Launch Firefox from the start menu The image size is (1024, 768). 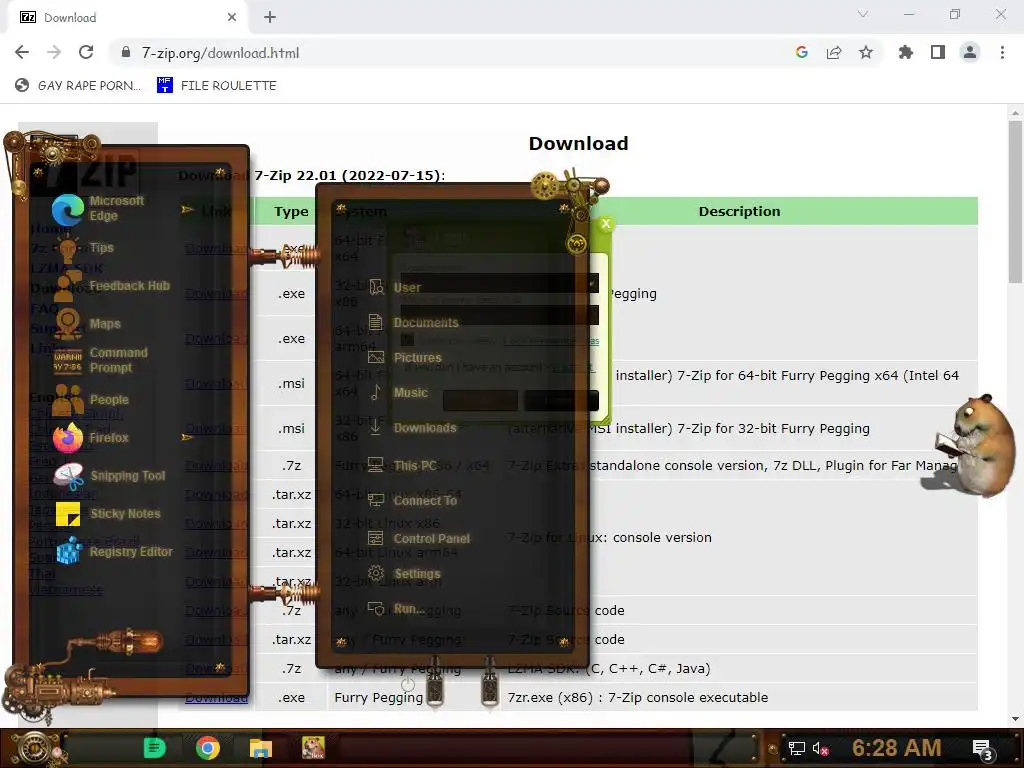click(91, 438)
